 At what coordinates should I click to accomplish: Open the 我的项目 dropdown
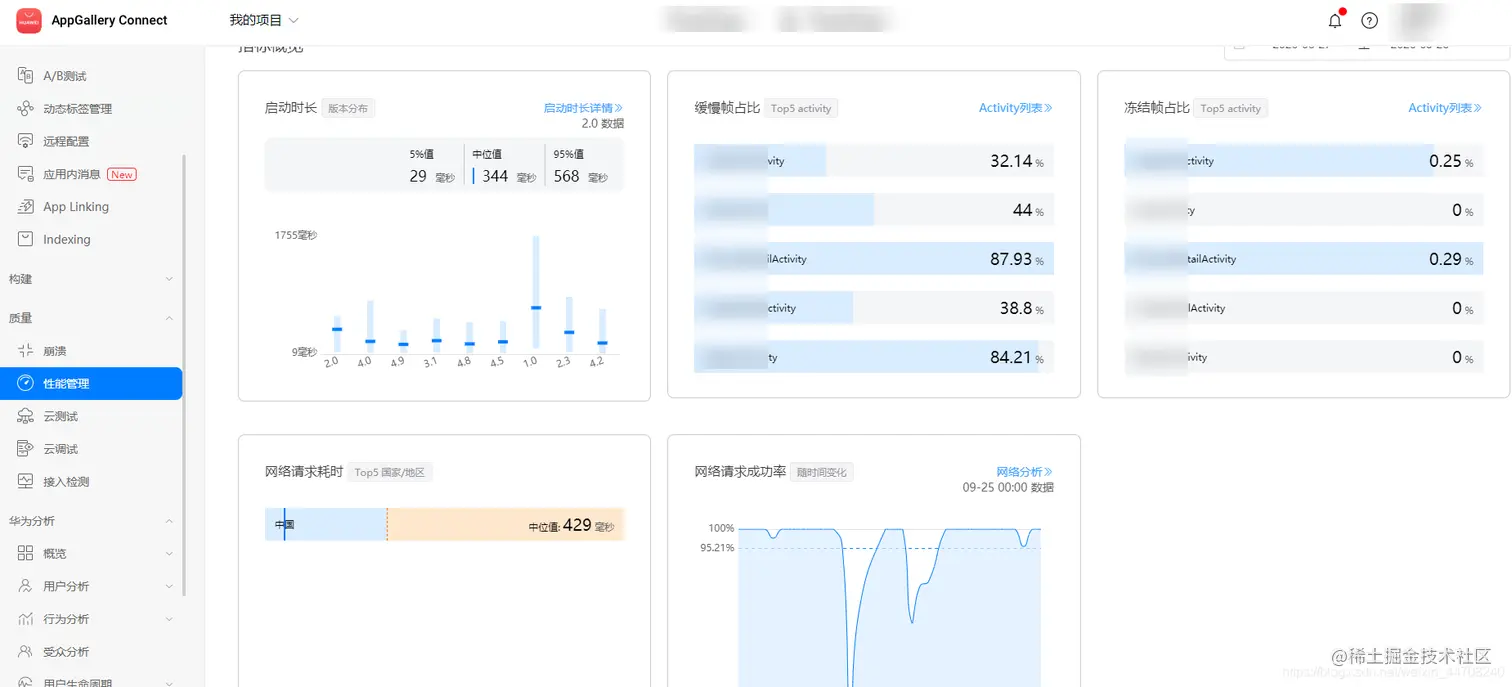pos(264,20)
